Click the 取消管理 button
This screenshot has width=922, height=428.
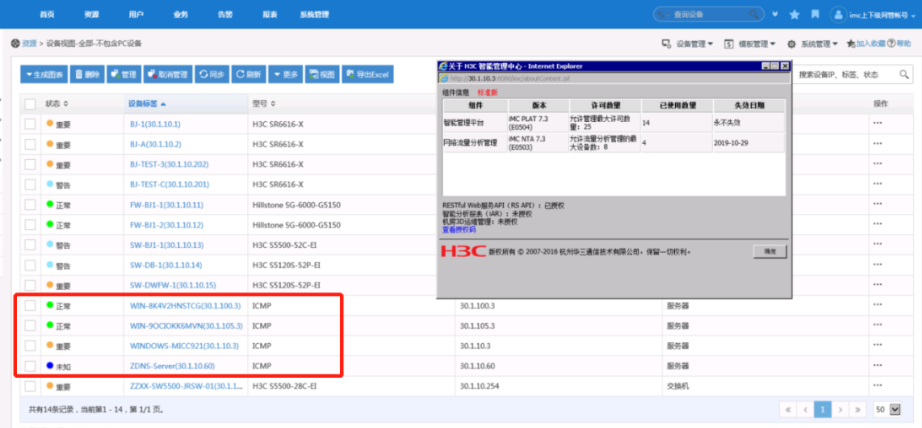coord(168,75)
